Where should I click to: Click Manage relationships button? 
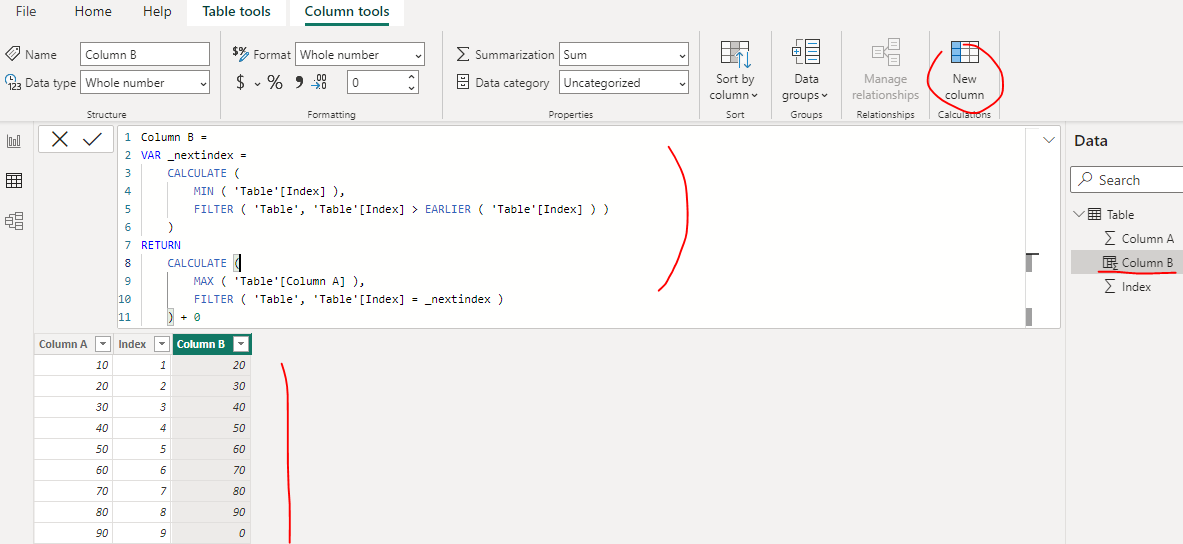point(885,70)
